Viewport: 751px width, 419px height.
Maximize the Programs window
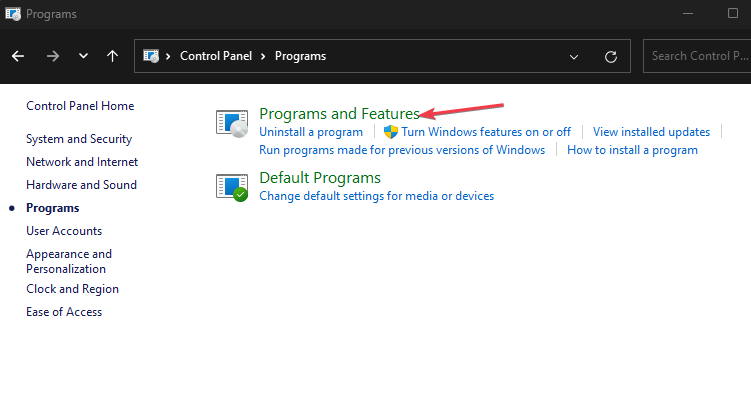tap(733, 13)
